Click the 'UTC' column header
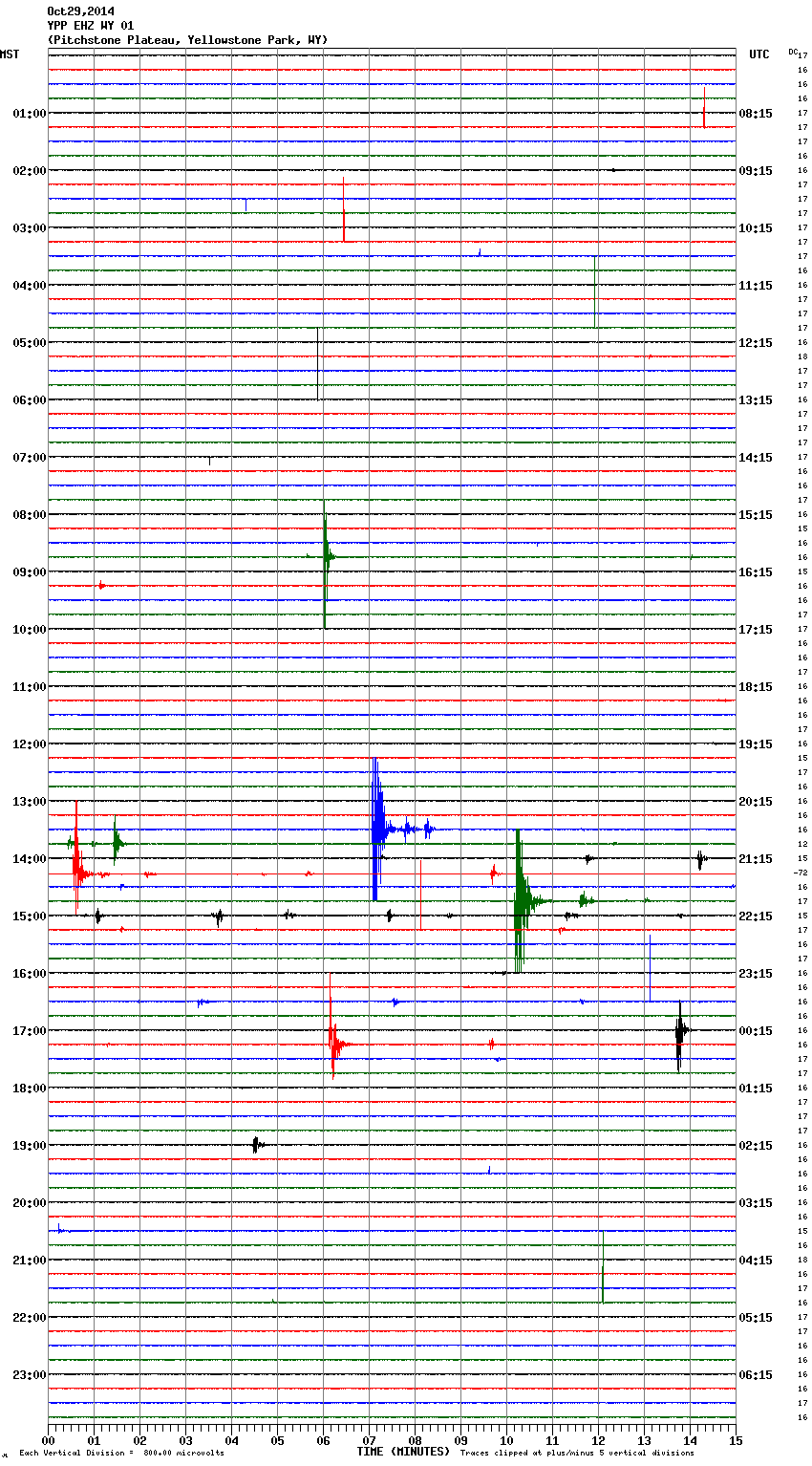The width and height of the screenshot is (812, 1466). (759, 54)
